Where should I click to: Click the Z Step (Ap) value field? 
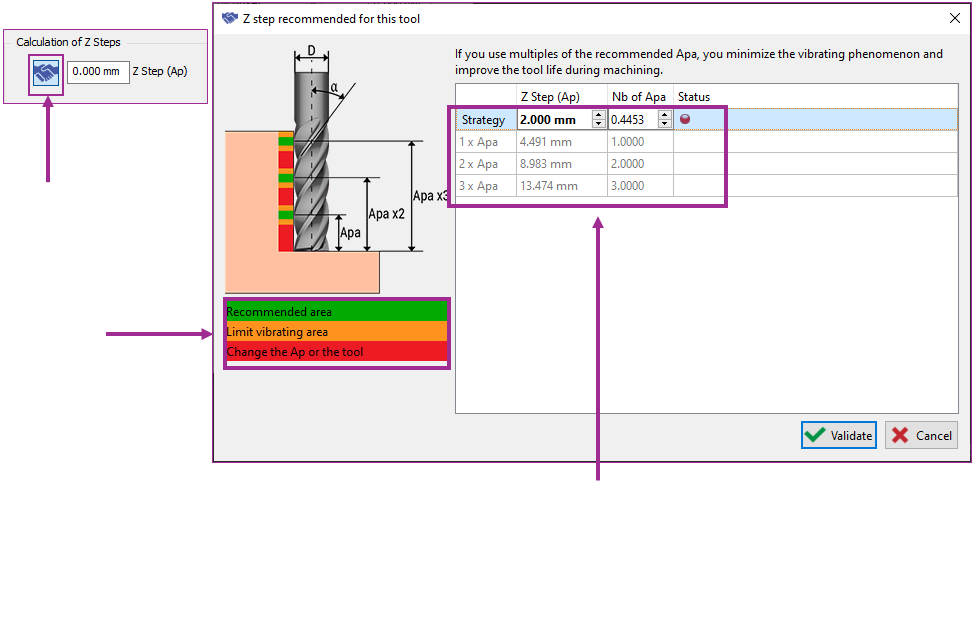click(x=98, y=72)
